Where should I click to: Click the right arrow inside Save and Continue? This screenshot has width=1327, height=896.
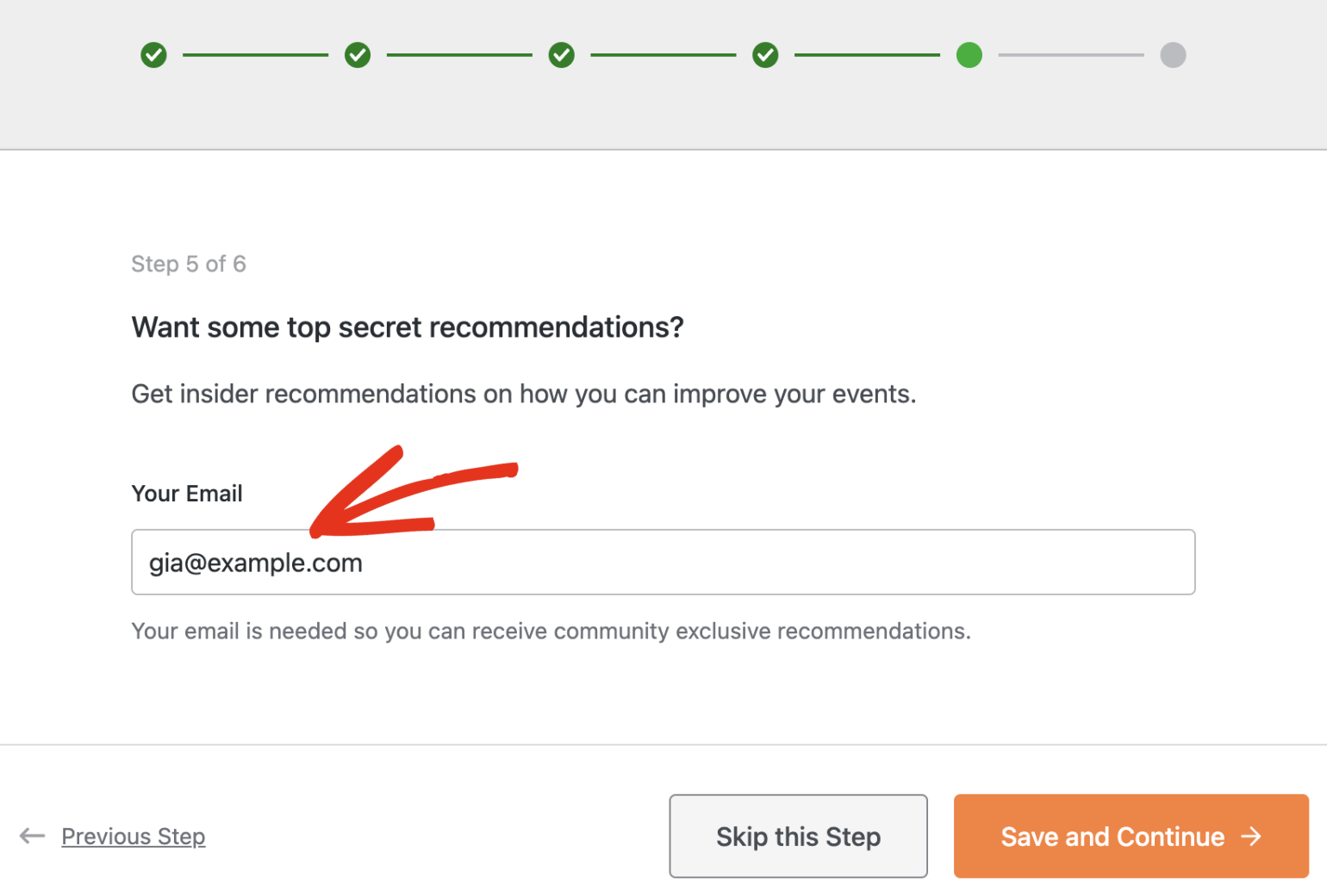pyautogui.click(x=1251, y=837)
